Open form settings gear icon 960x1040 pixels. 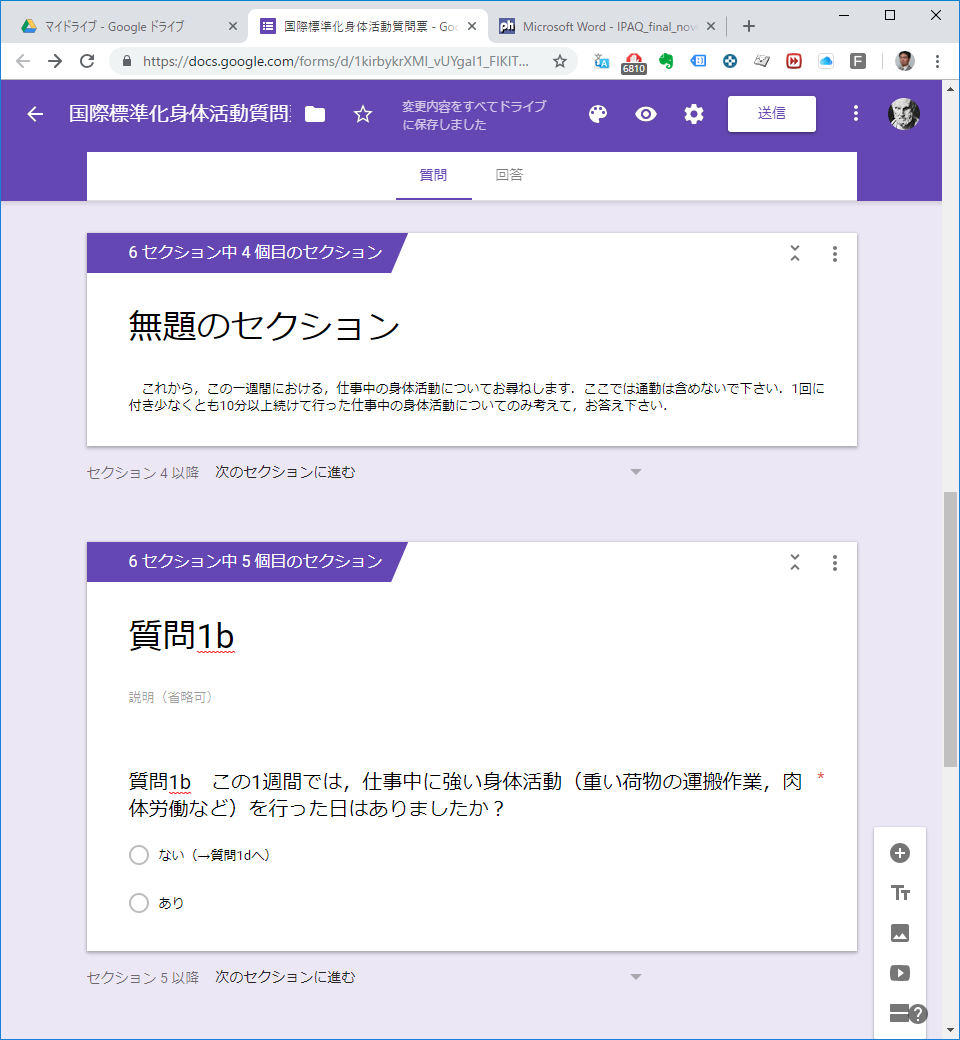[694, 114]
